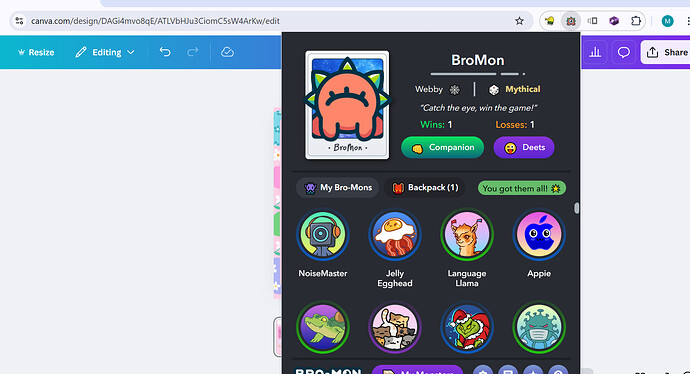Open the browser extensions puzzle icon

(635, 21)
